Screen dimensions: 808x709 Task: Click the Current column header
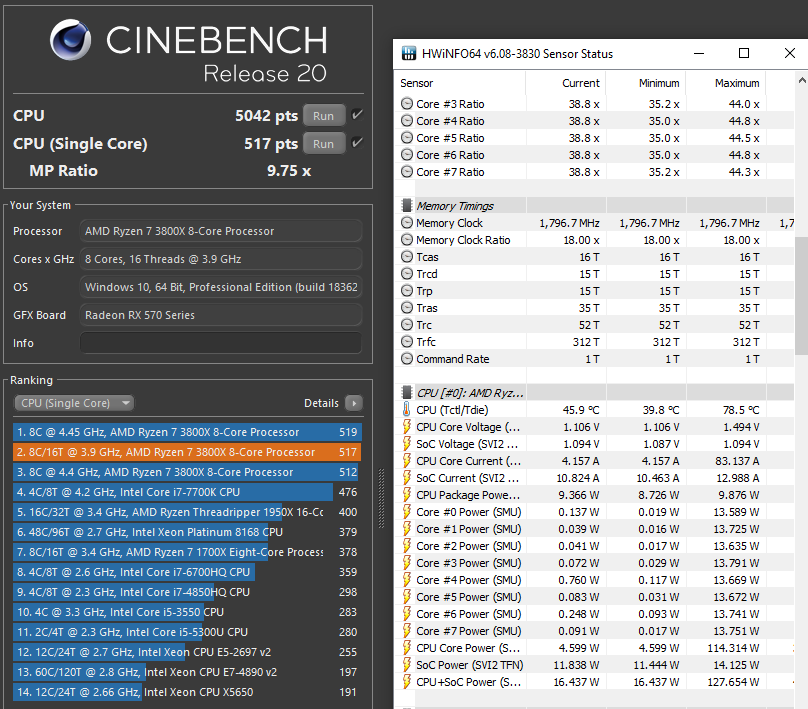[581, 83]
